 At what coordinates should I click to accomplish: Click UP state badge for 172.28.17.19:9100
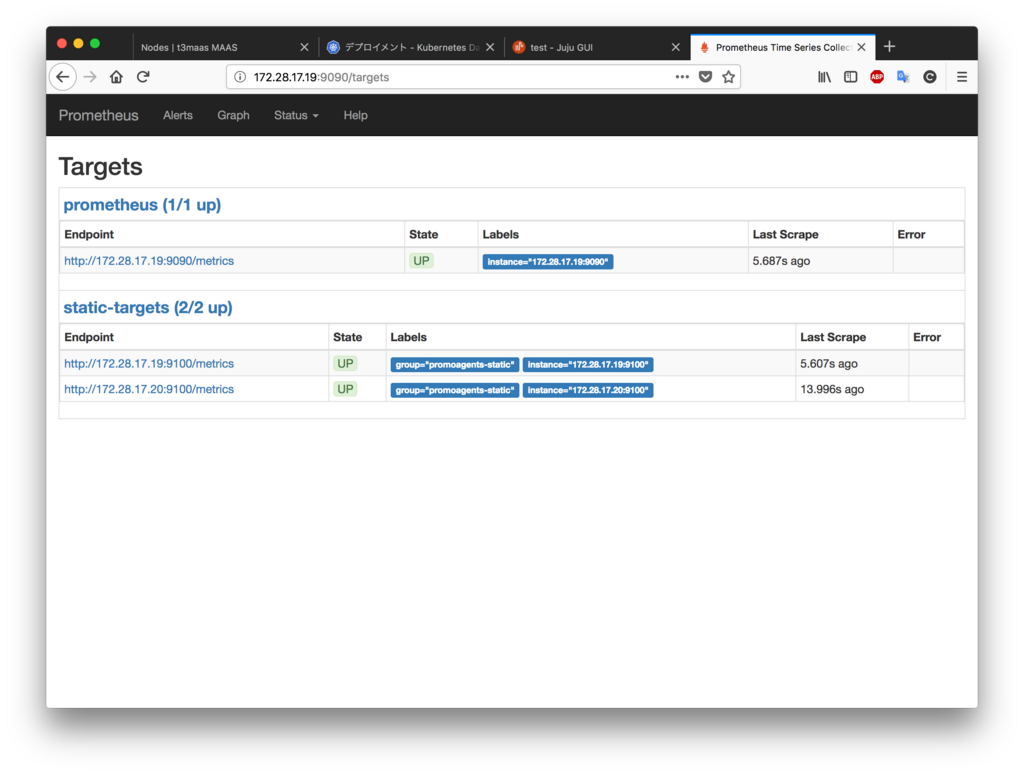coord(345,364)
